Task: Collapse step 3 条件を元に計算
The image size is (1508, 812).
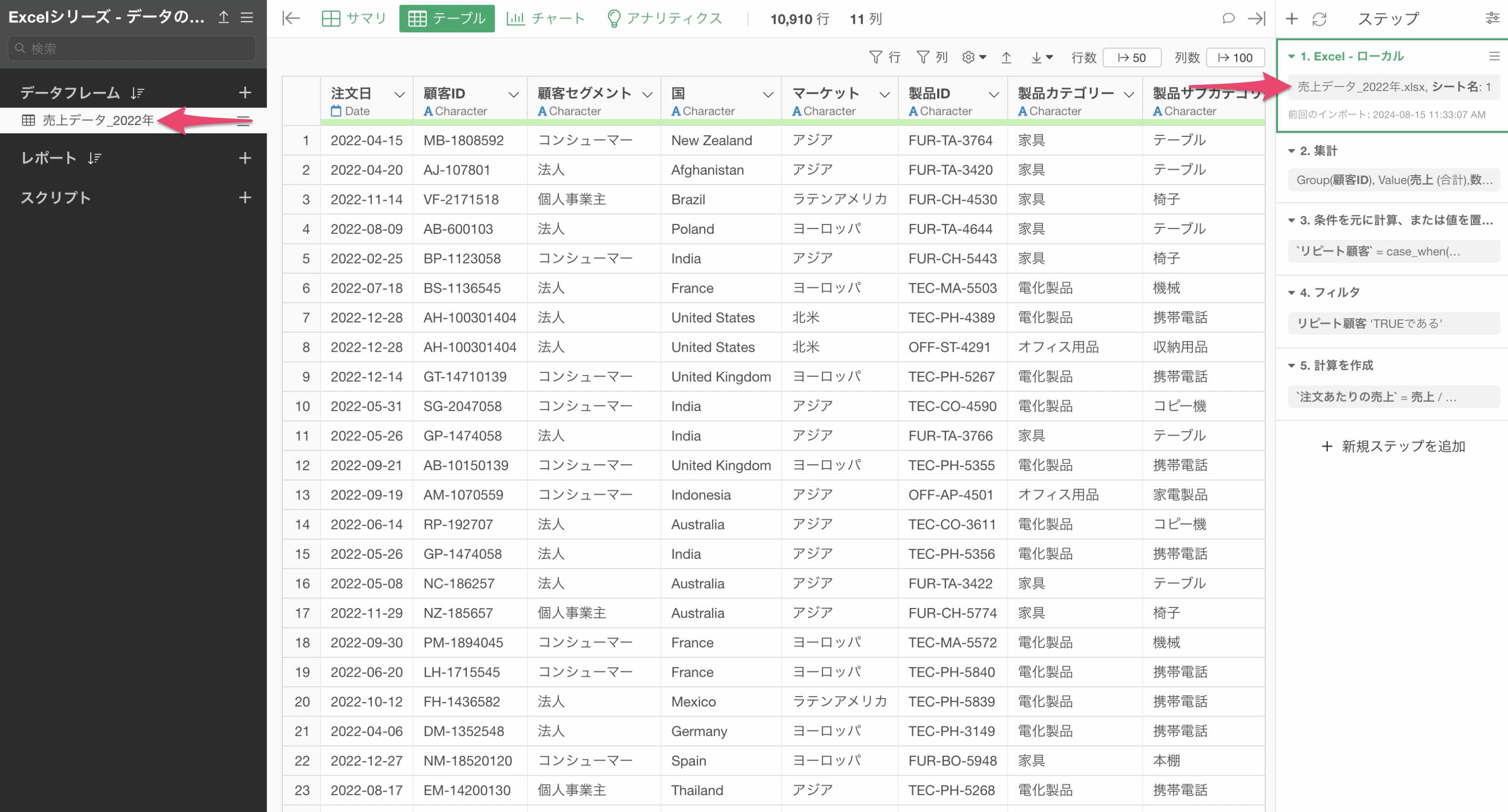Action: [x=1292, y=221]
